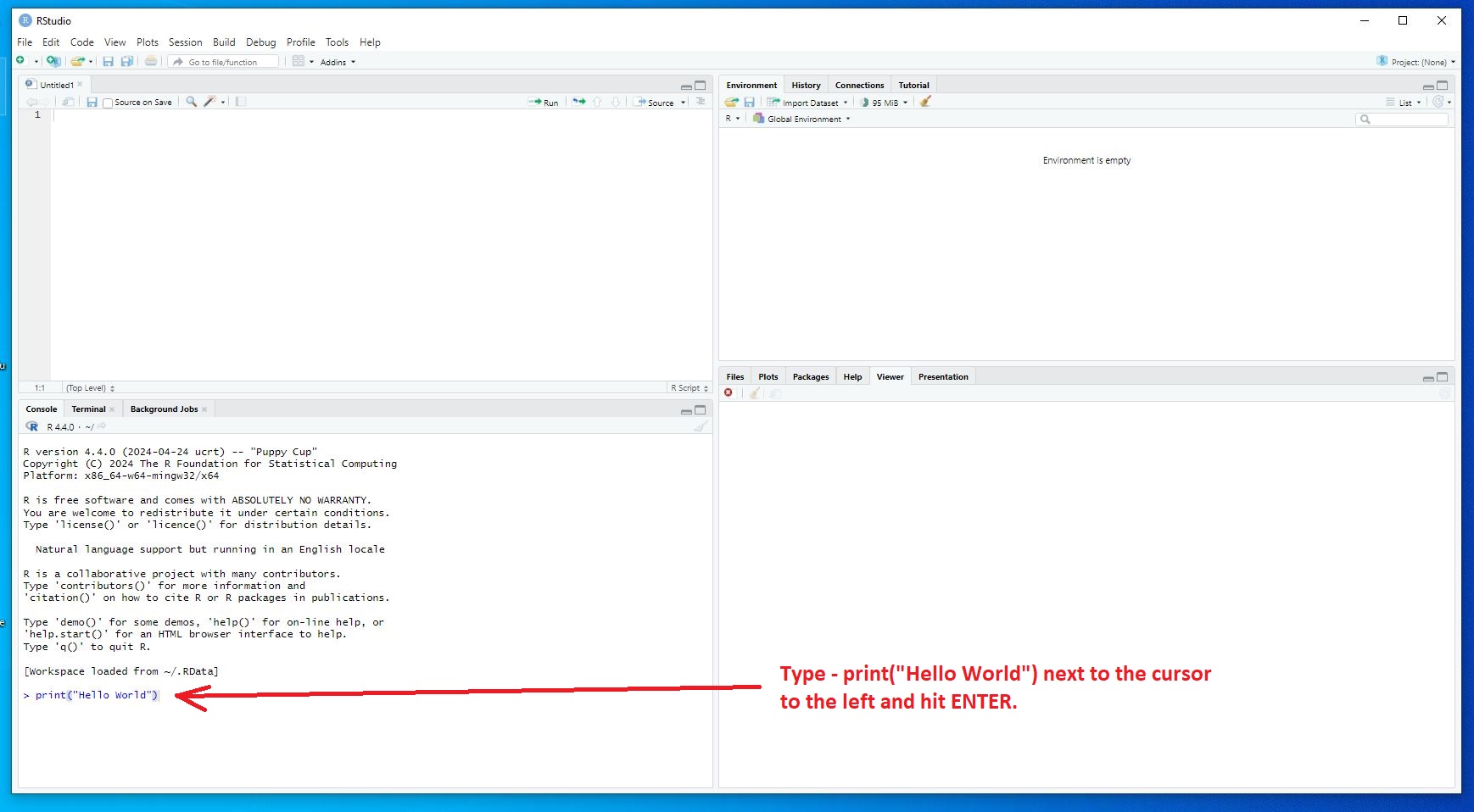Image resolution: width=1474 pixels, height=812 pixels.
Task: Re-run previous code region icon
Action: tap(578, 102)
